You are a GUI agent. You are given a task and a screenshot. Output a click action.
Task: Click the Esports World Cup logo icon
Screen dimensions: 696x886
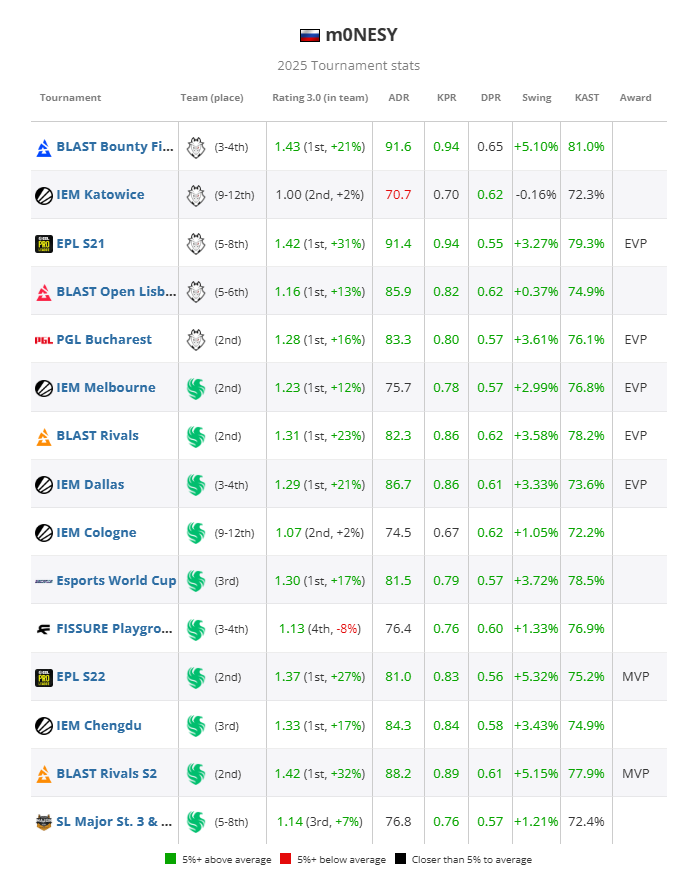click(x=44, y=581)
